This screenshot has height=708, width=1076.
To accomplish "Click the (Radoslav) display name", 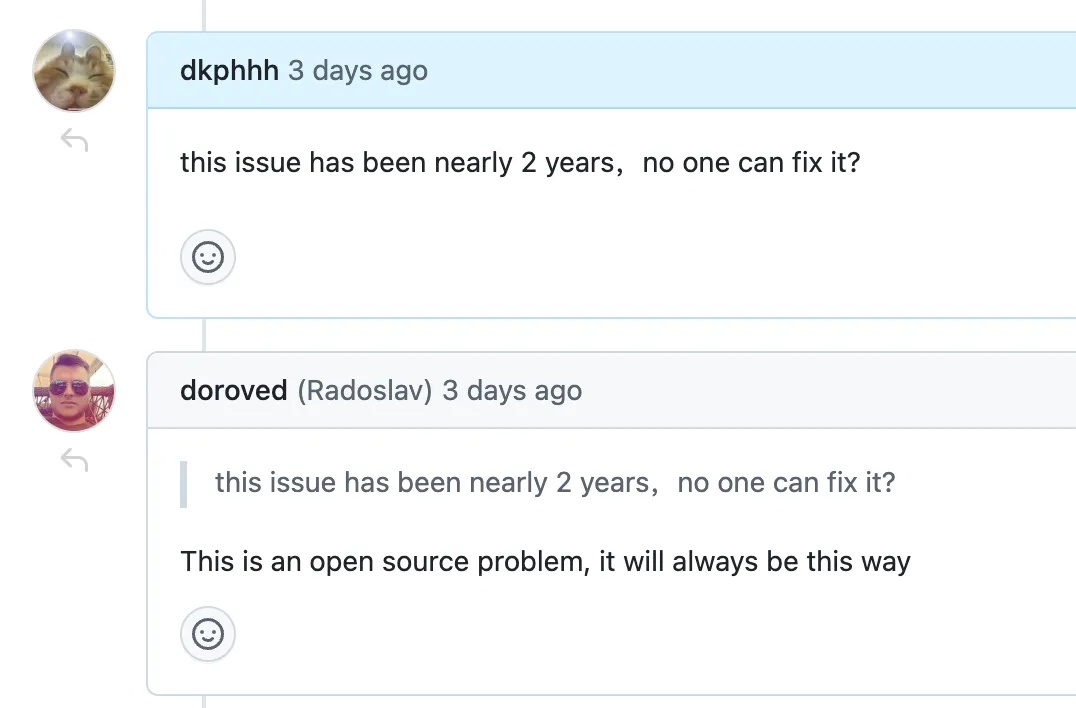I will (x=364, y=390).
